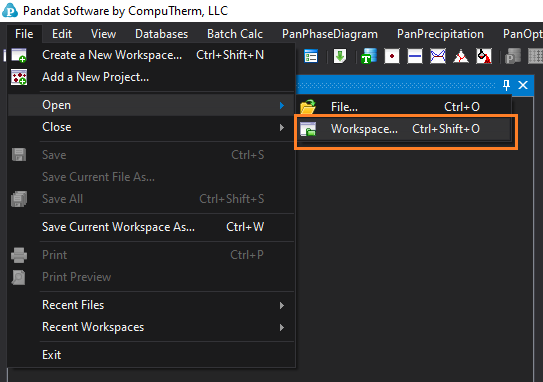Select Close in the File menu
Viewport: 543px width, 382px height.
[x=151, y=127]
